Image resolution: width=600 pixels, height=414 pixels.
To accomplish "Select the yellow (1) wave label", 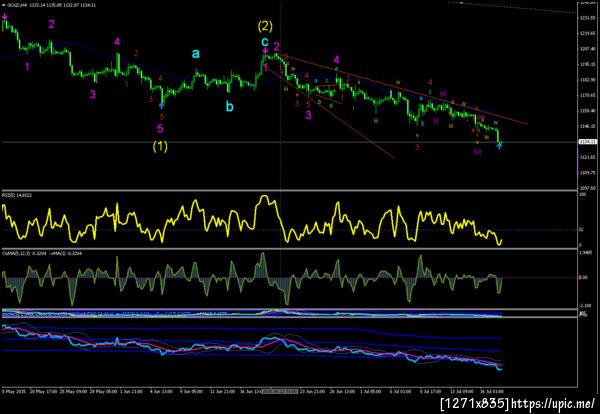I will (x=160, y=146).
